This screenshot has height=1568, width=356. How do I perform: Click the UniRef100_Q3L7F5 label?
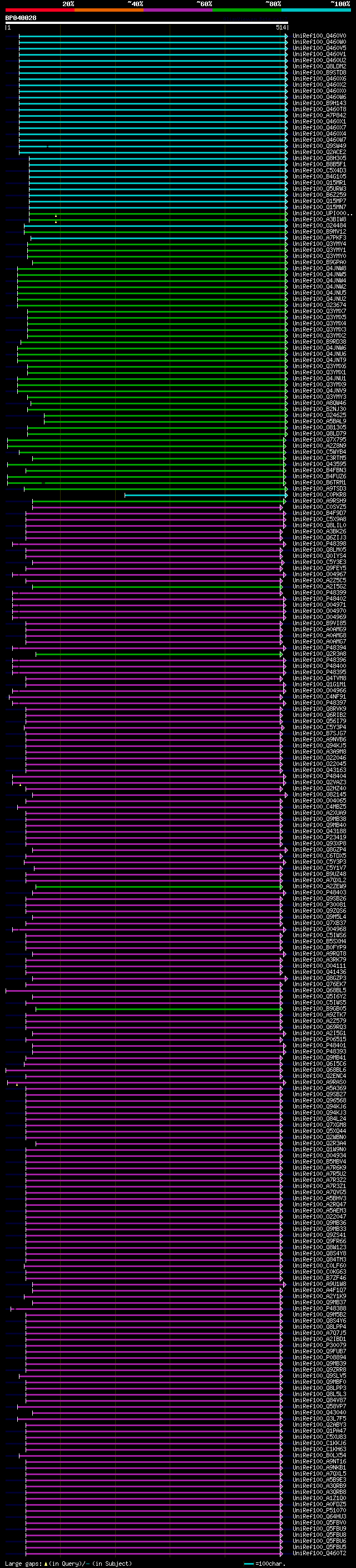[319, 1418]
